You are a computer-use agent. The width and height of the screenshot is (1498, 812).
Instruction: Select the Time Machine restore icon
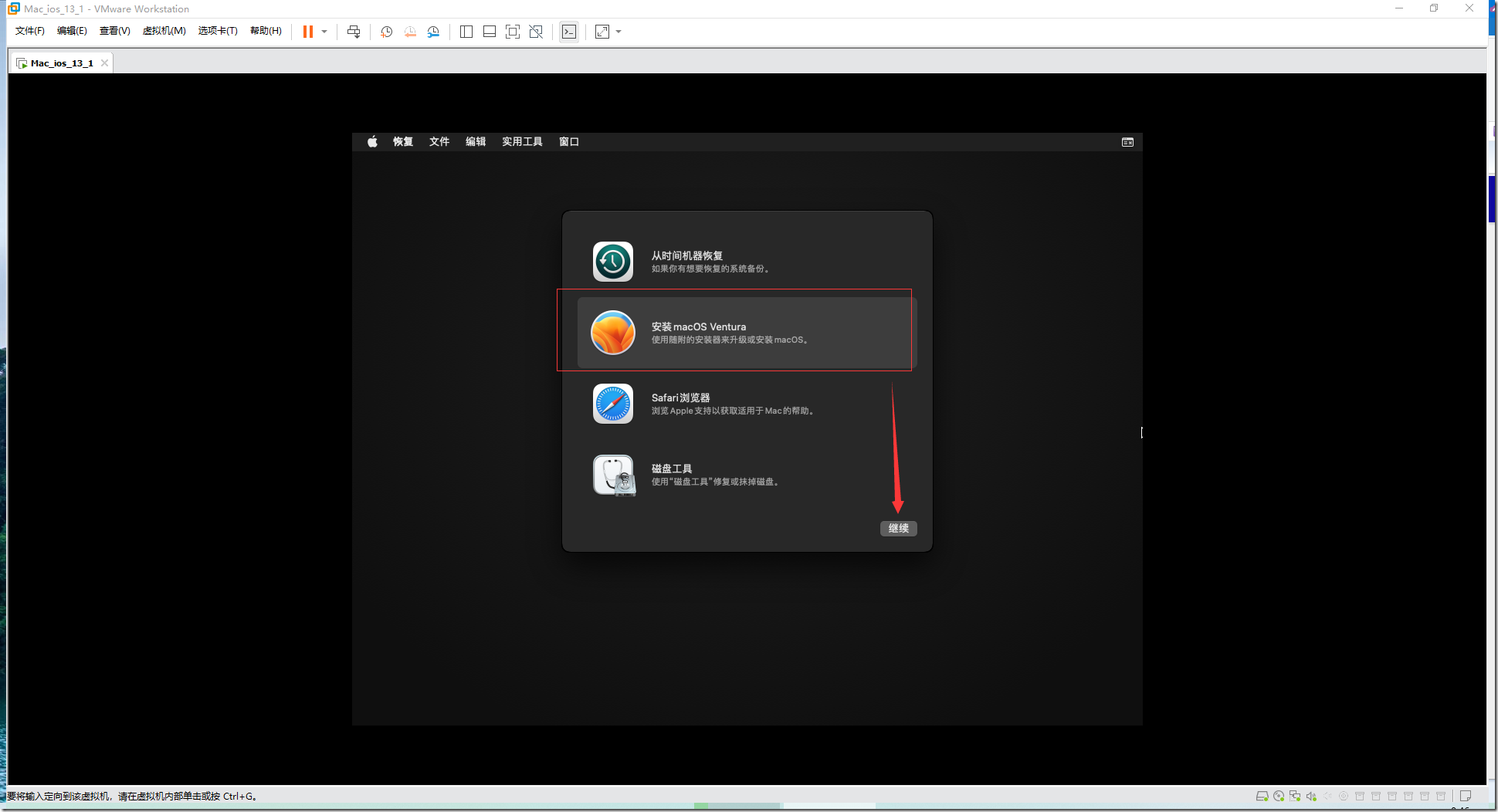613,262
